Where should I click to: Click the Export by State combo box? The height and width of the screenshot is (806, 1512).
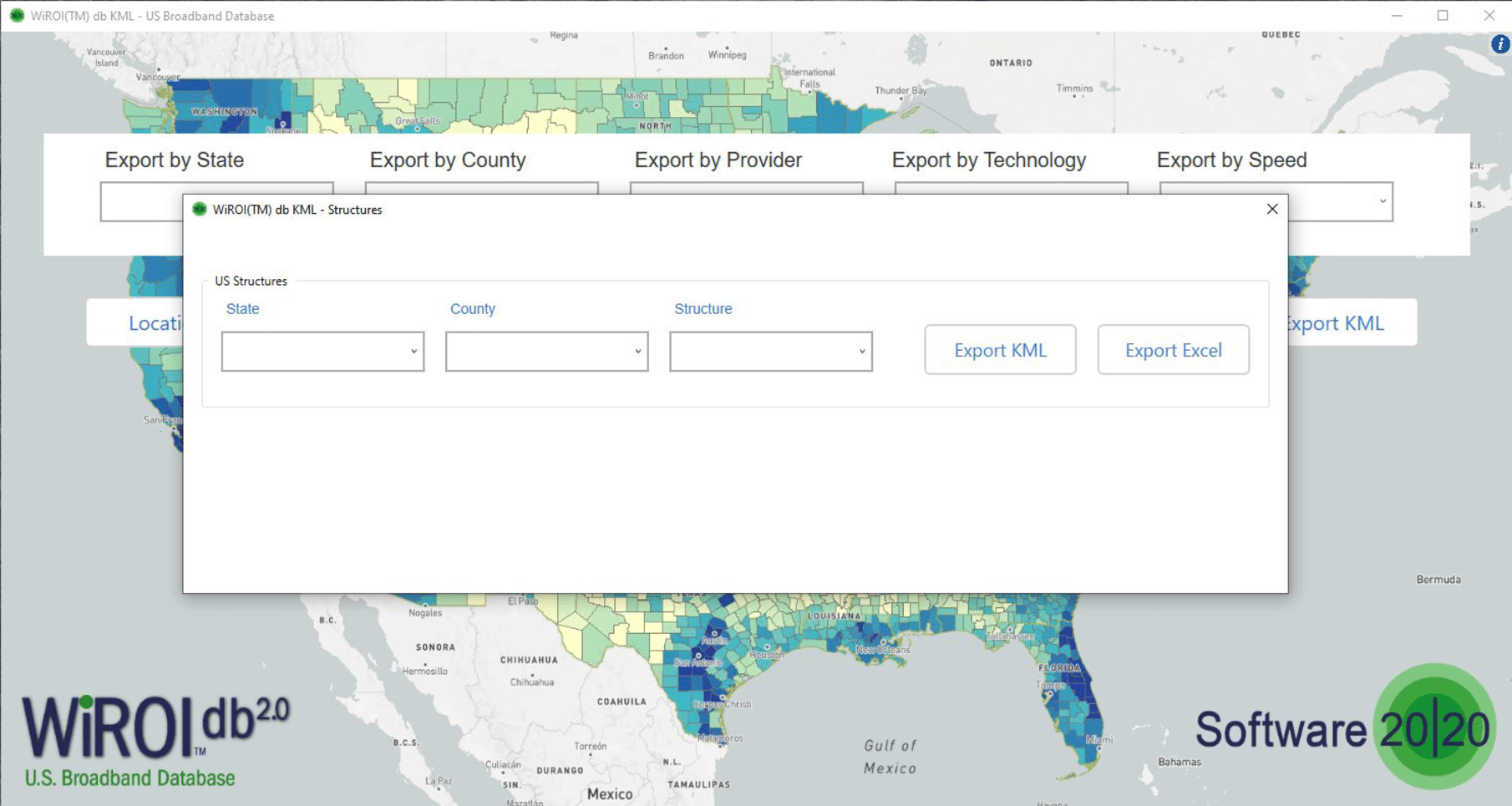point(141,203)
